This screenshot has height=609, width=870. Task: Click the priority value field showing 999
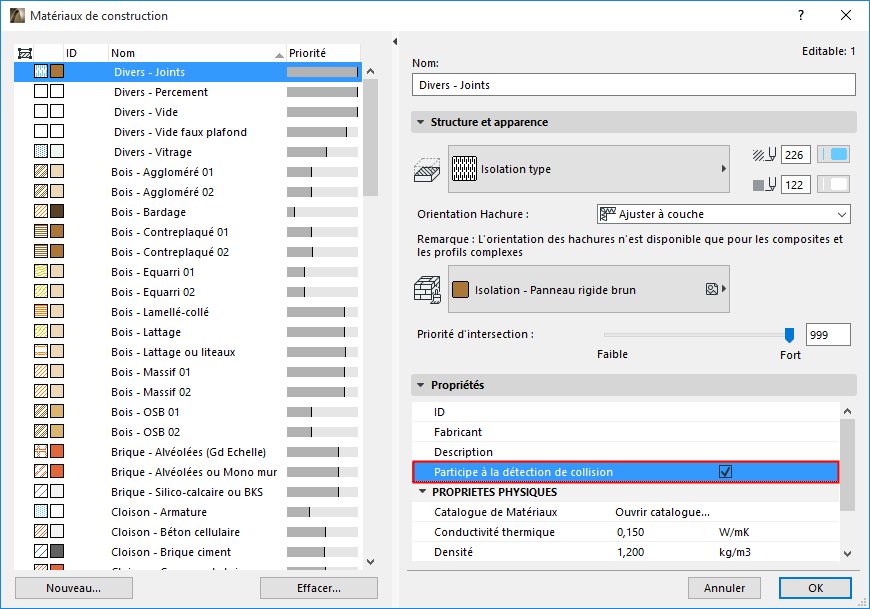point(828,334)
